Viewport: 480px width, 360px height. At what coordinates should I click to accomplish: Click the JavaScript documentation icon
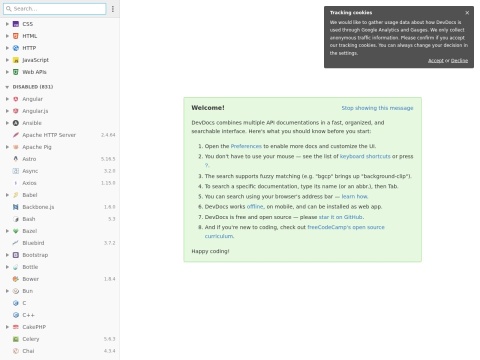(x=16, y=60)
